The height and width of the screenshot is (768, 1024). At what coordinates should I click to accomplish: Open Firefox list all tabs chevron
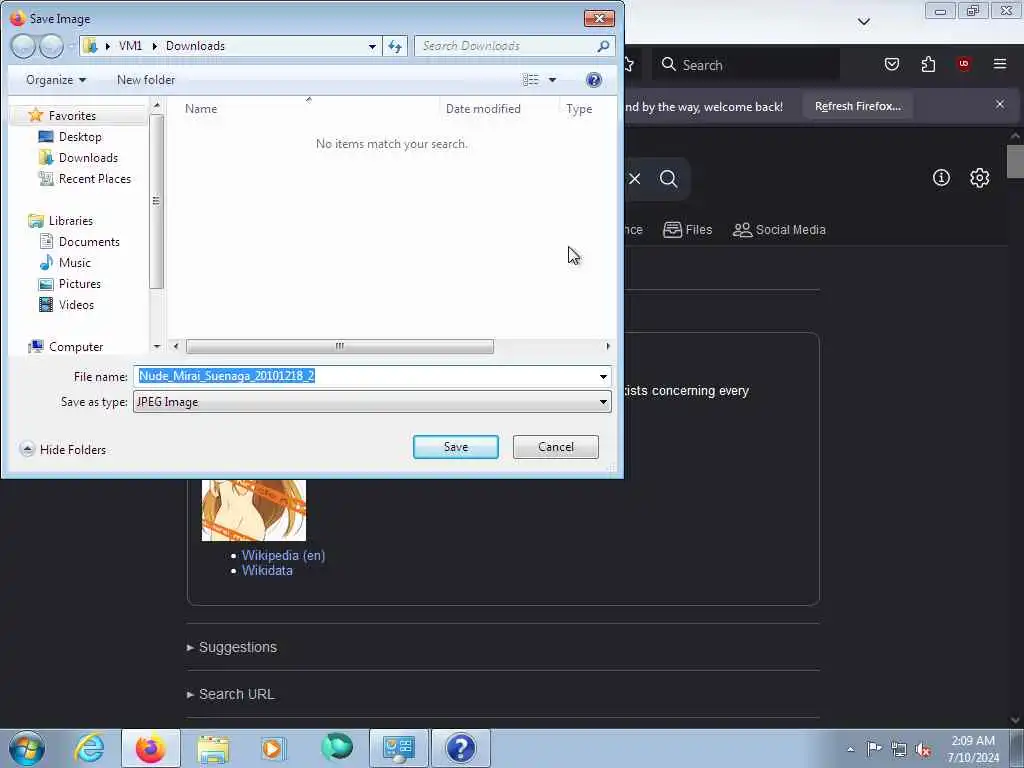click(863, 22)
